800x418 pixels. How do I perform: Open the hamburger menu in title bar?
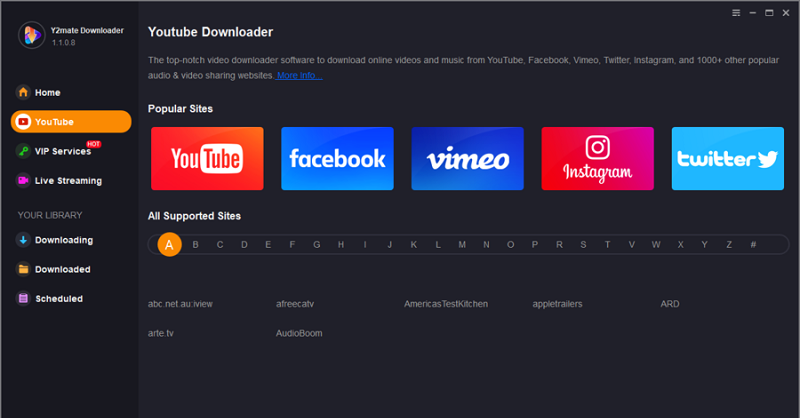[736, 13]
